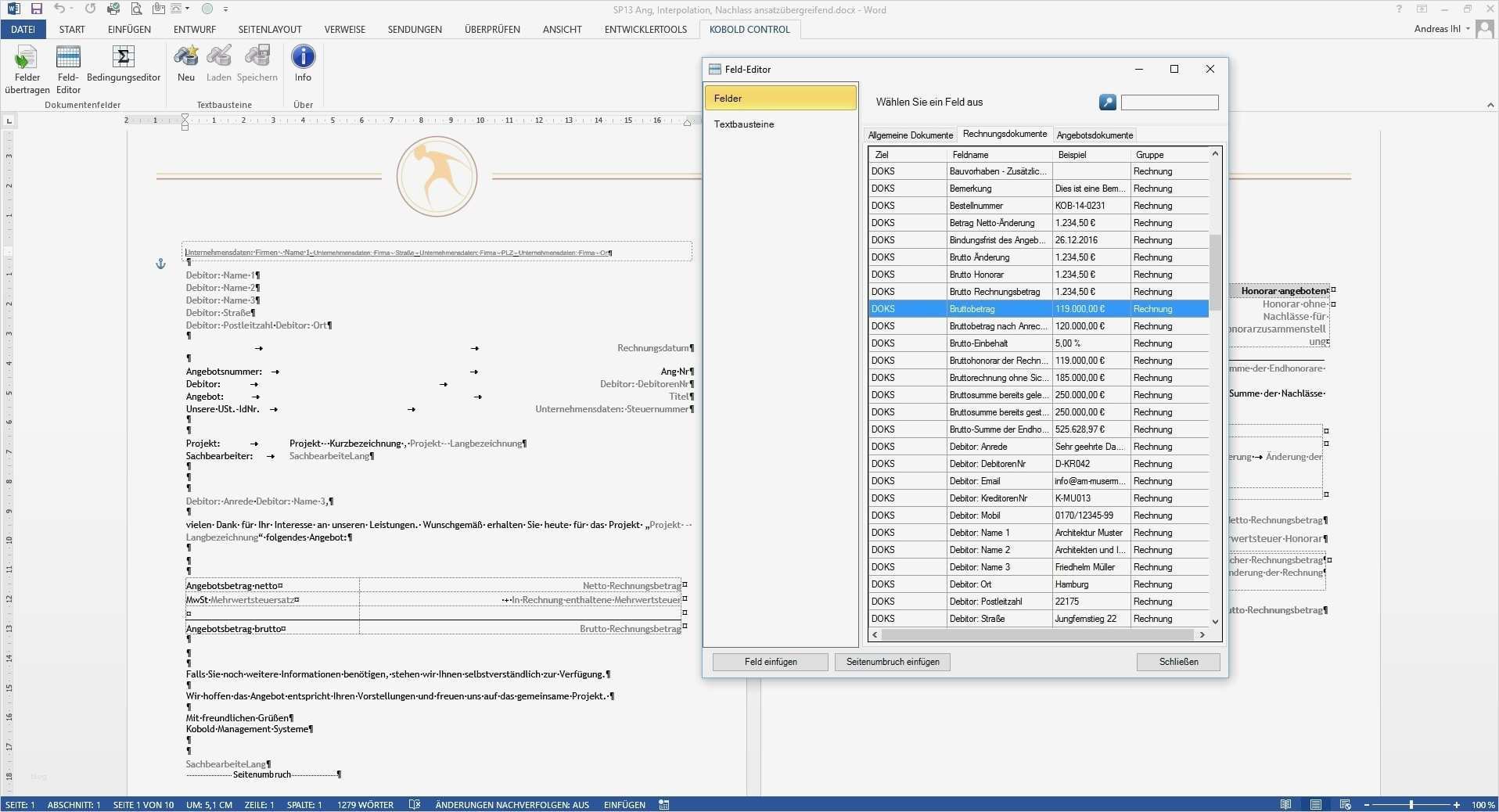This screenshot has height=812, width=1499.
Task: Click the search magnifier icon in Feld-Editor
Action: [1107, 102]
